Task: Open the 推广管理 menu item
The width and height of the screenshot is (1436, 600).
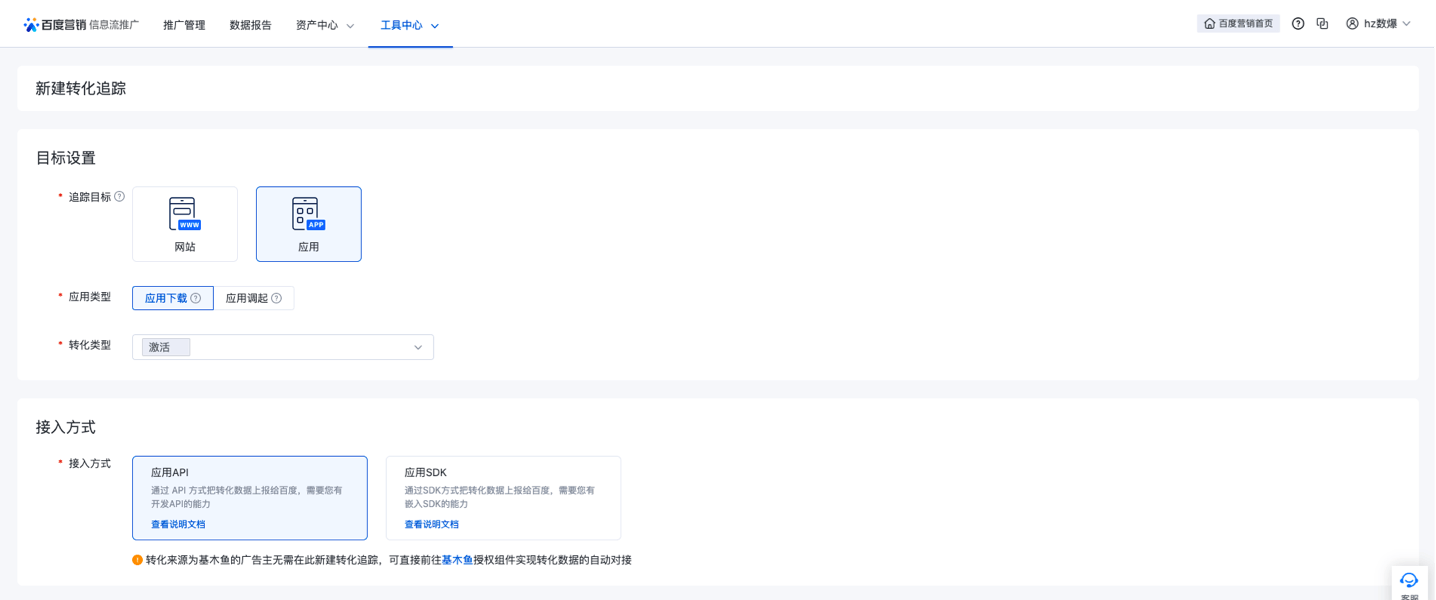Action: tap(184, 25)
